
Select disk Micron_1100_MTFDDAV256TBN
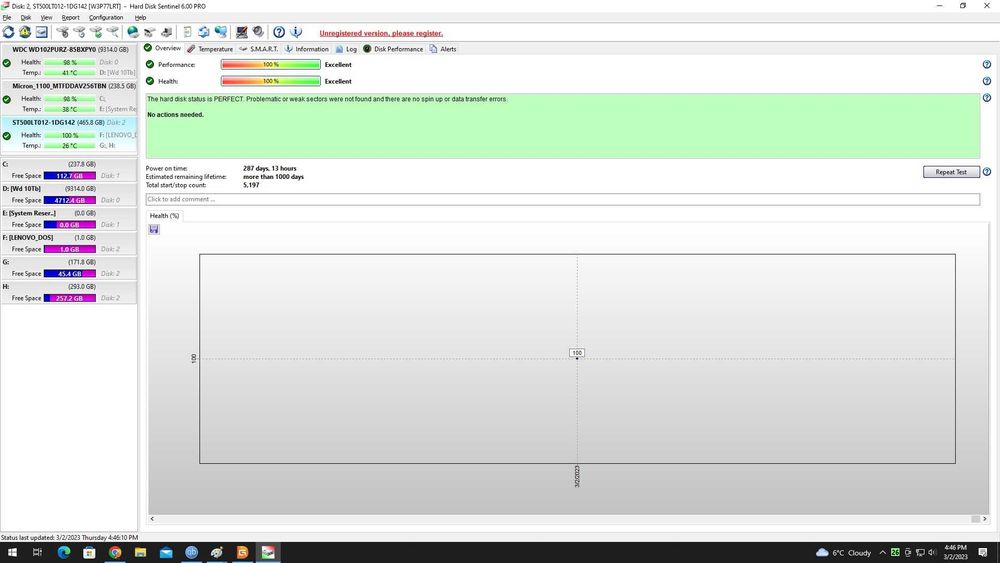(69, 98)
